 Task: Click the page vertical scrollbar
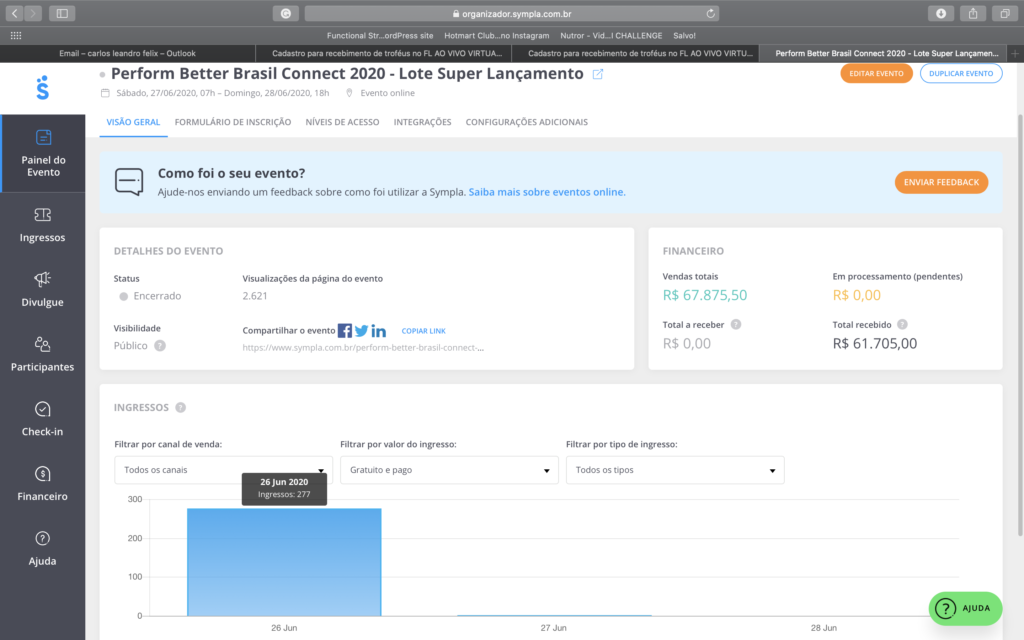coord(1020,325)
